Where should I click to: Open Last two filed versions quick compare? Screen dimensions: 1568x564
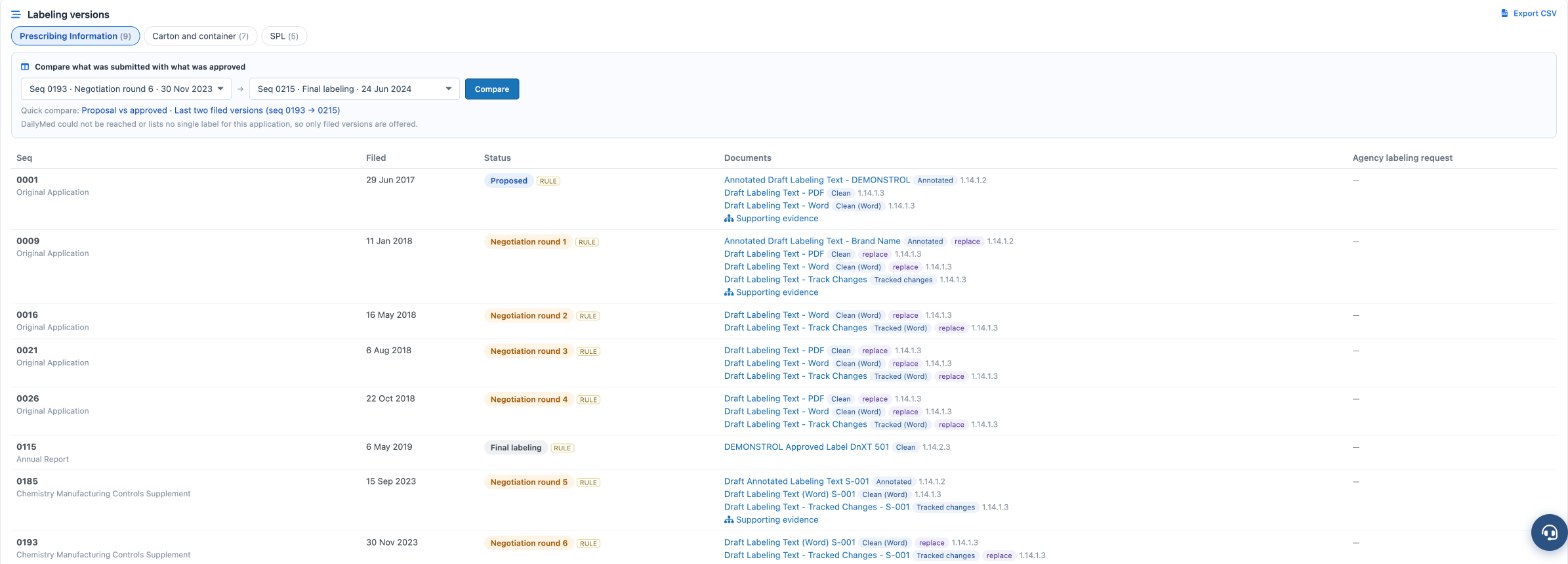tap(257, 111)
